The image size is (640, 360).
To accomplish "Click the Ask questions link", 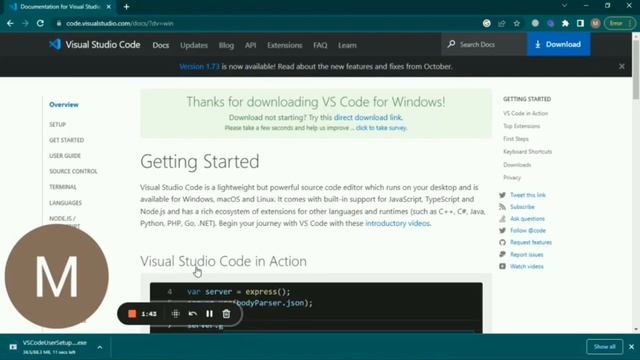I will click(x=527, y=219).
